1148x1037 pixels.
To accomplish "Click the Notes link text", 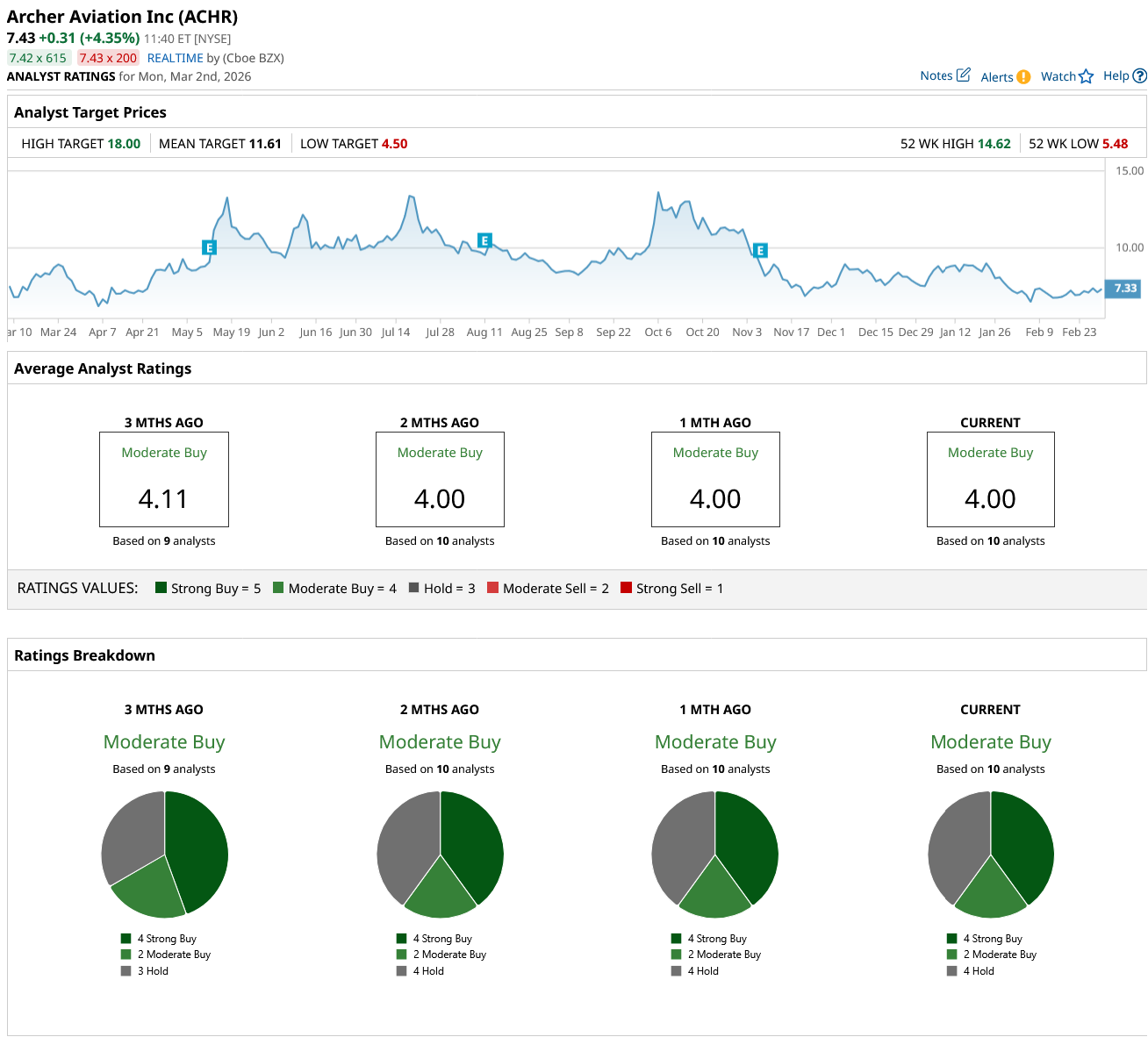I will [936, 75].
